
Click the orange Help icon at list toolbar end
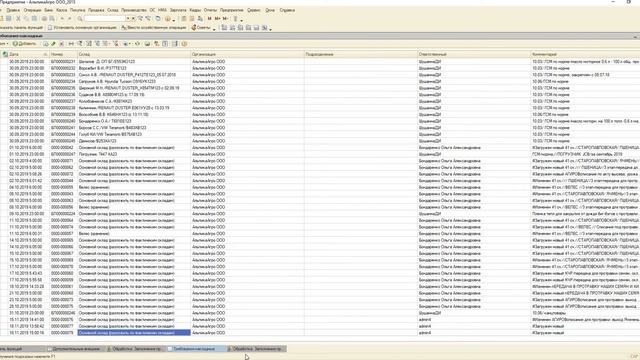point(184,44)
